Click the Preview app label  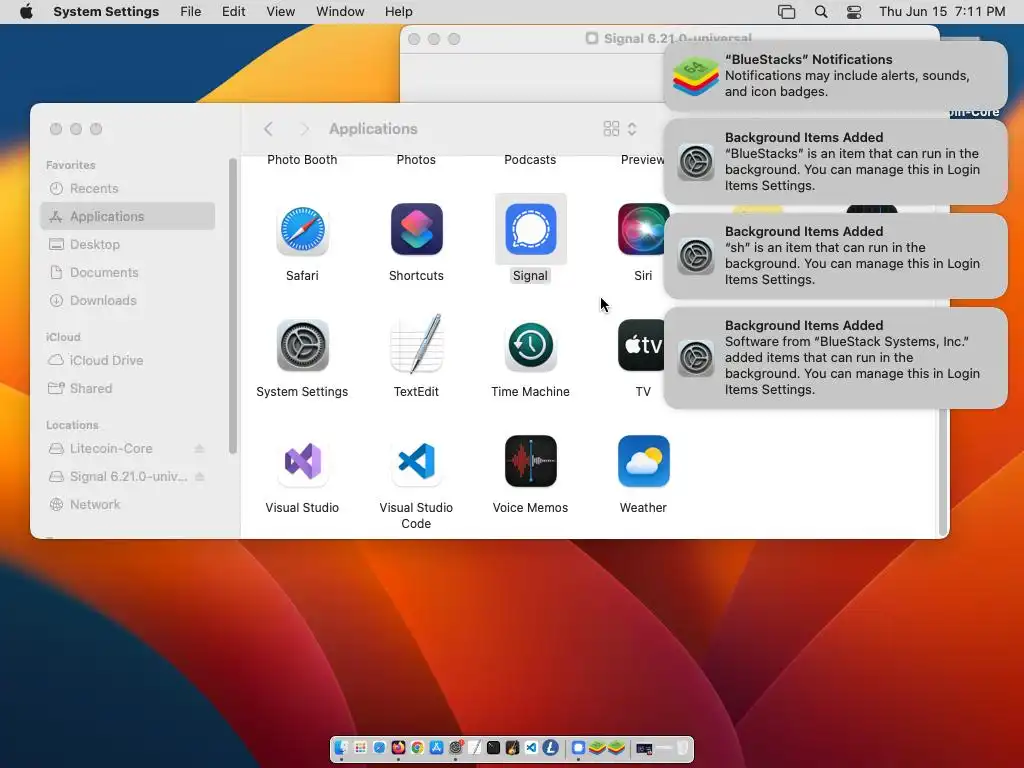point(643,160)
